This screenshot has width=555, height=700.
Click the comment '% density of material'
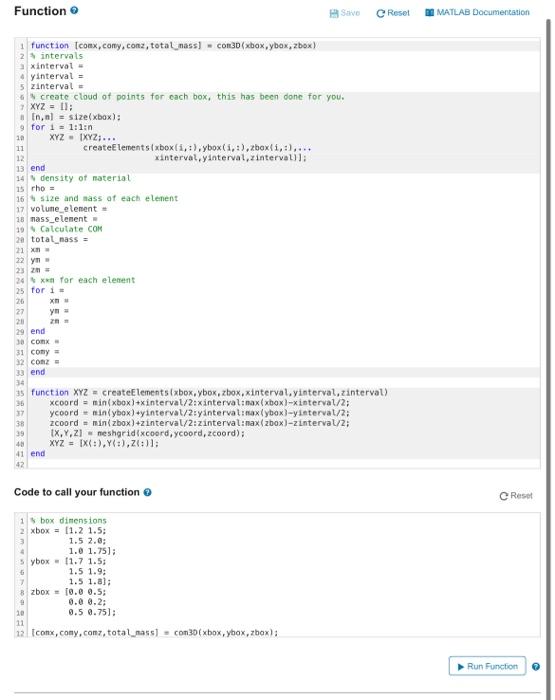(x=81, y=178)
